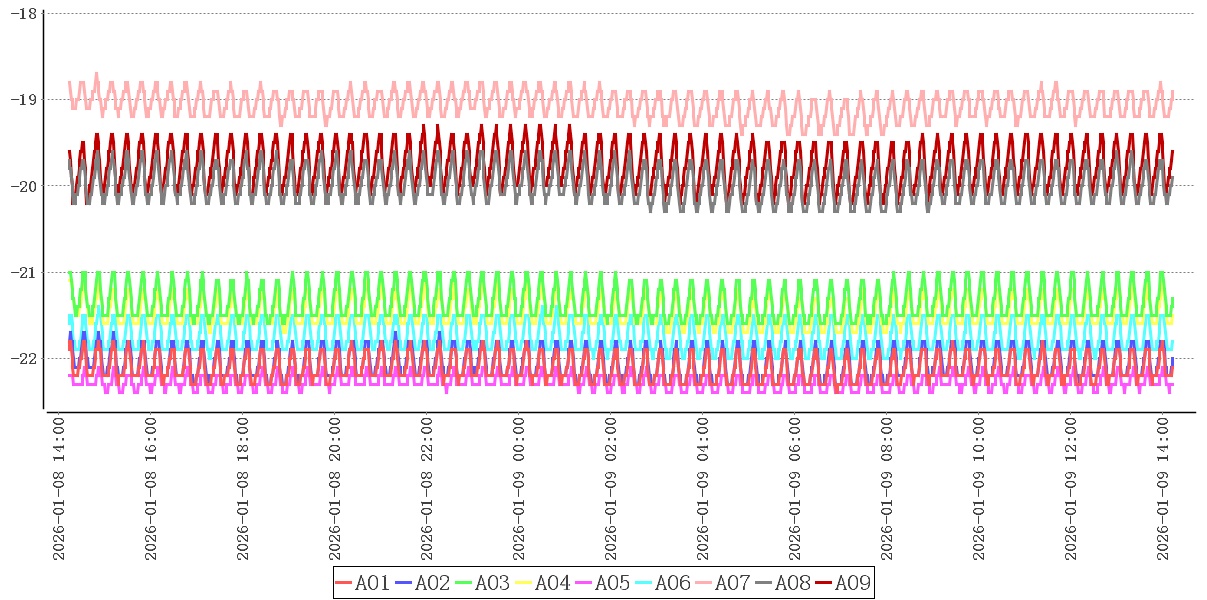Select the 2026-01-09 14:00 final tick label
The height and width of the screenshot is (600, 1207).
tap(1163, 488)
